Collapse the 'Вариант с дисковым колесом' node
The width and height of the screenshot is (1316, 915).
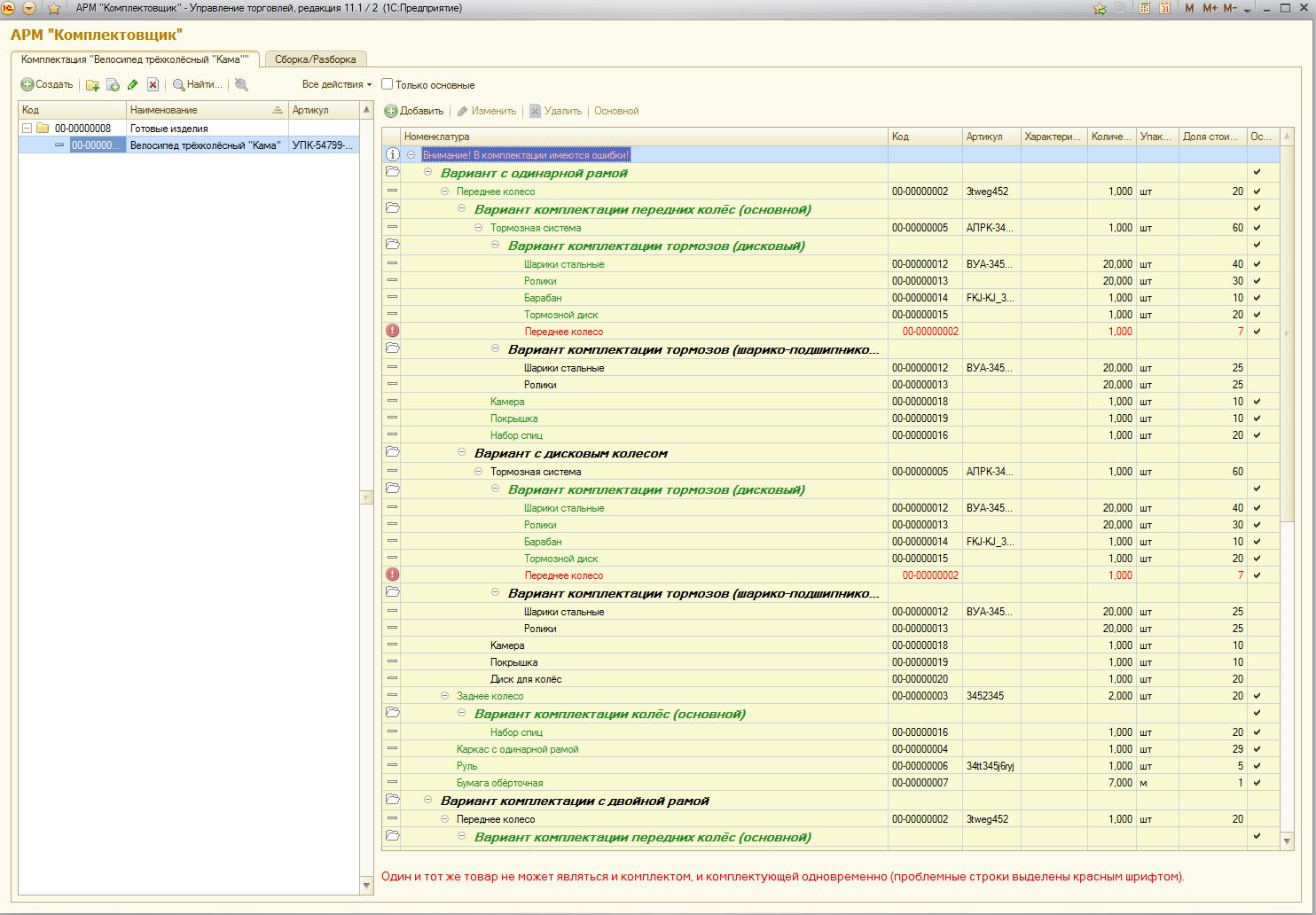pos(462,453)
